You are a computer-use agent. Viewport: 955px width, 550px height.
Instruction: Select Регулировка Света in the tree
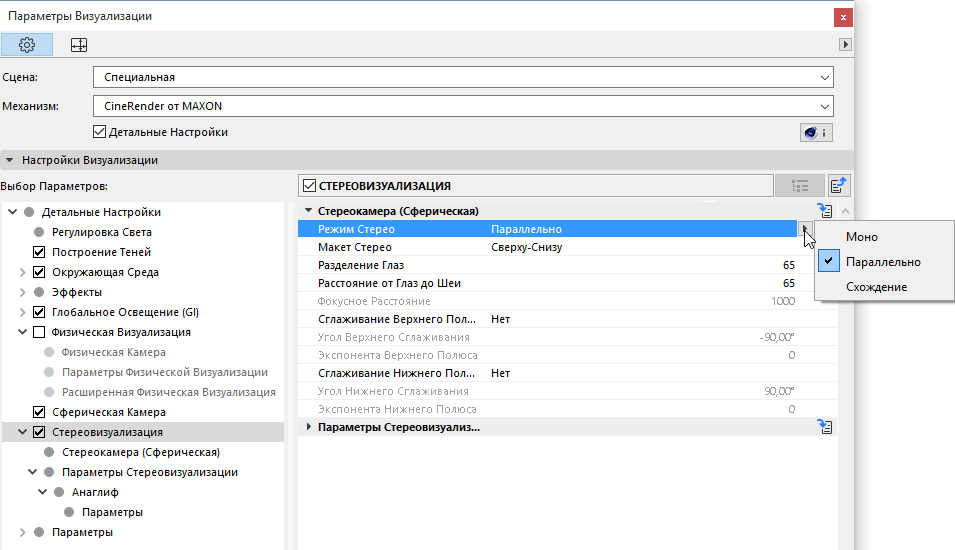(102, 232)
